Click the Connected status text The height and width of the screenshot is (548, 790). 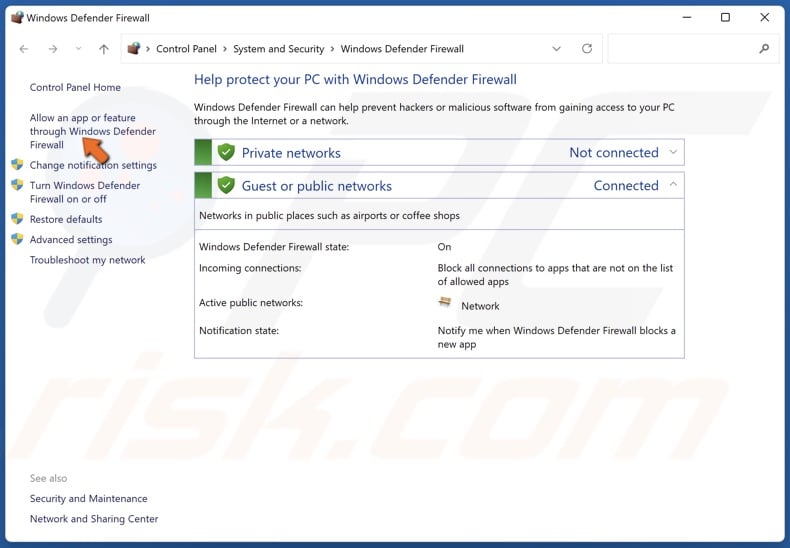pyautogui.click(x=626, y=185)
